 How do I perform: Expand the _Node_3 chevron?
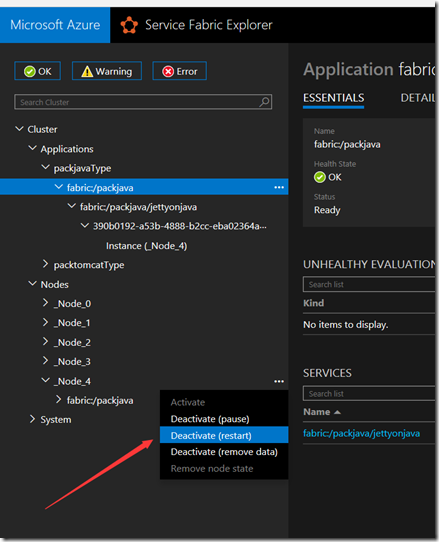(x=45, y=361)
